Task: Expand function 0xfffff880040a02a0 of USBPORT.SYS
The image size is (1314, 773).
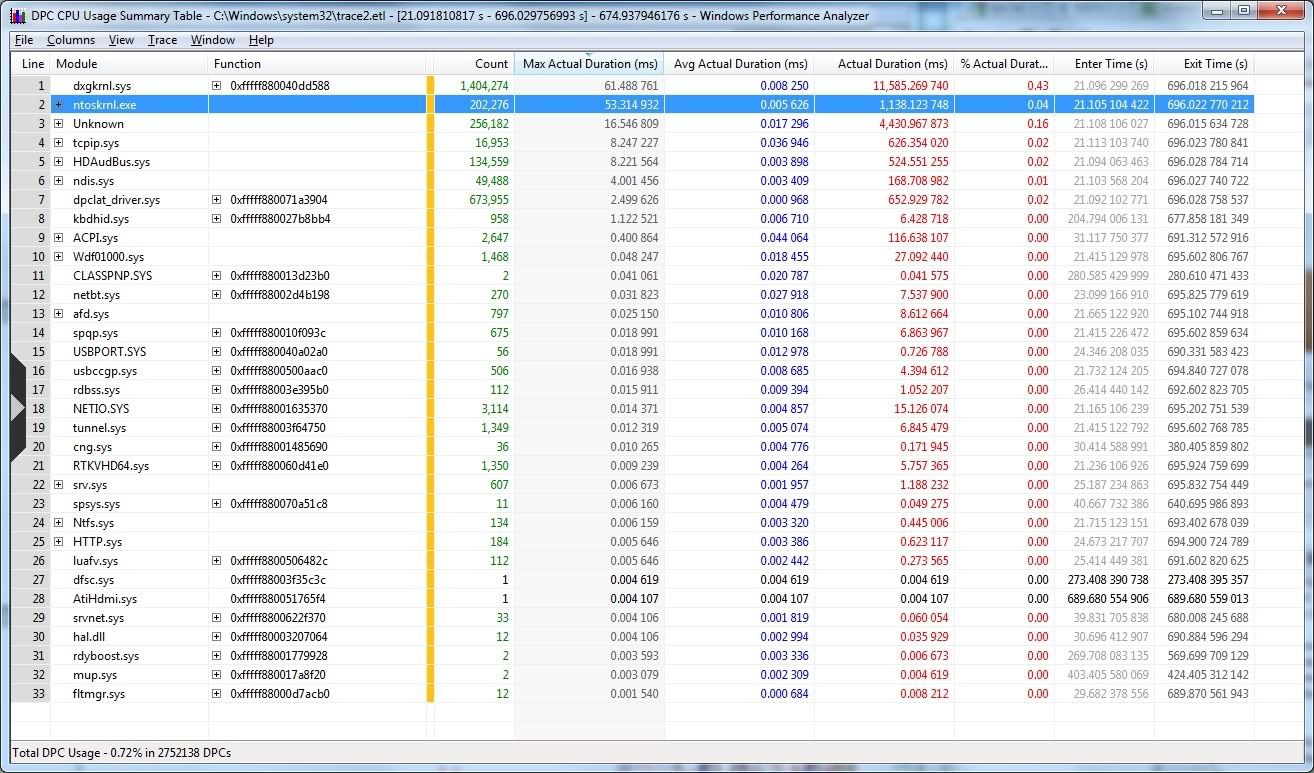Action: point(217,352)
